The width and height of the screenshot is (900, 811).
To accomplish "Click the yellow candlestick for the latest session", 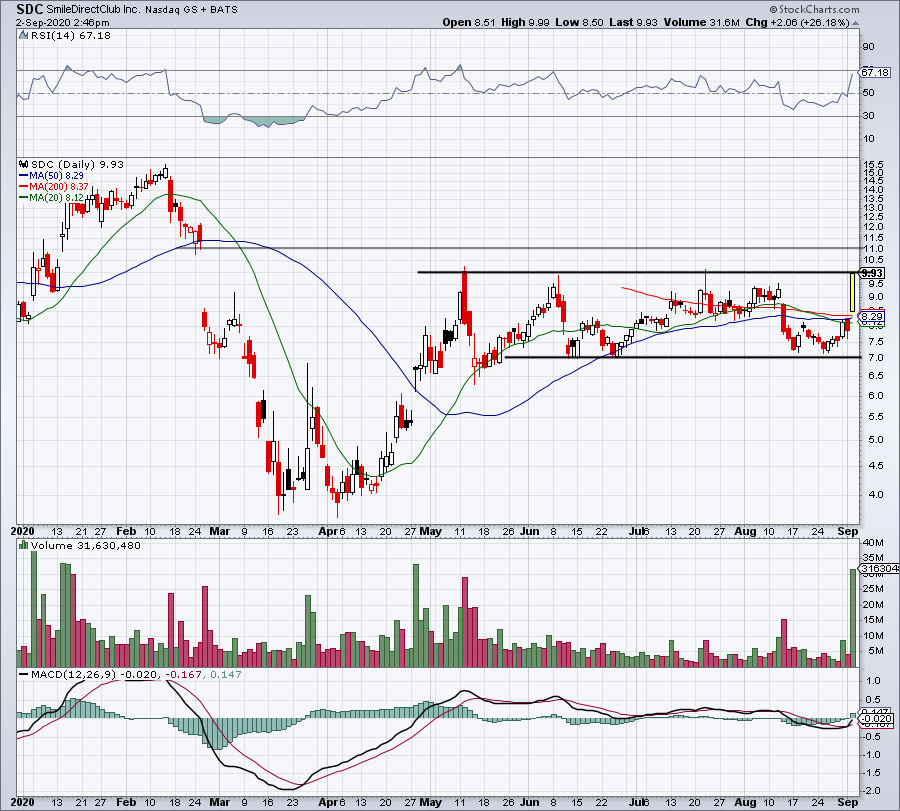I will [x=853, y=293].
